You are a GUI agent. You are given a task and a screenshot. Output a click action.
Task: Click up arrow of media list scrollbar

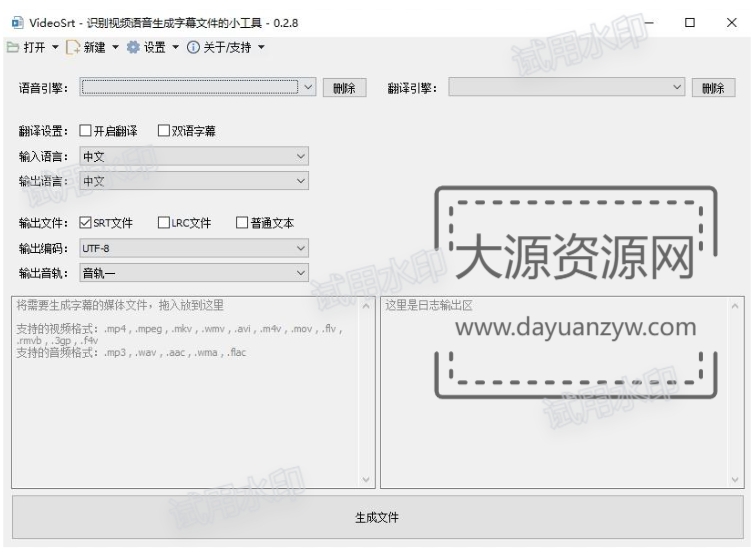366,306
